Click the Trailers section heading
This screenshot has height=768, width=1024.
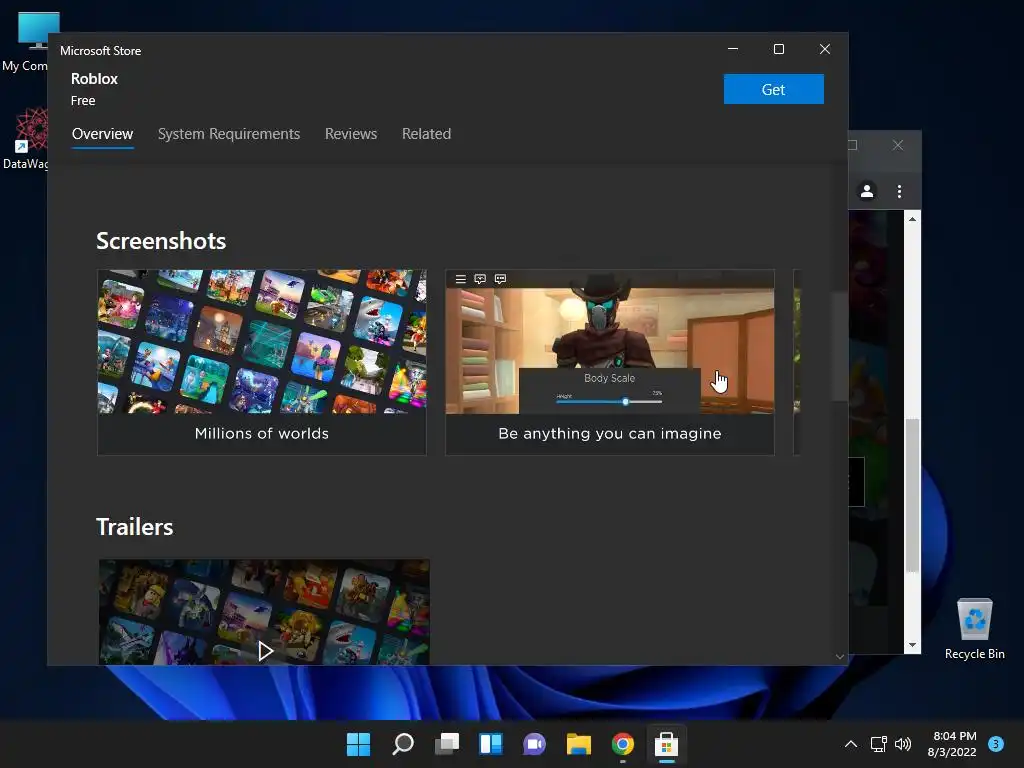click(135, 527)
